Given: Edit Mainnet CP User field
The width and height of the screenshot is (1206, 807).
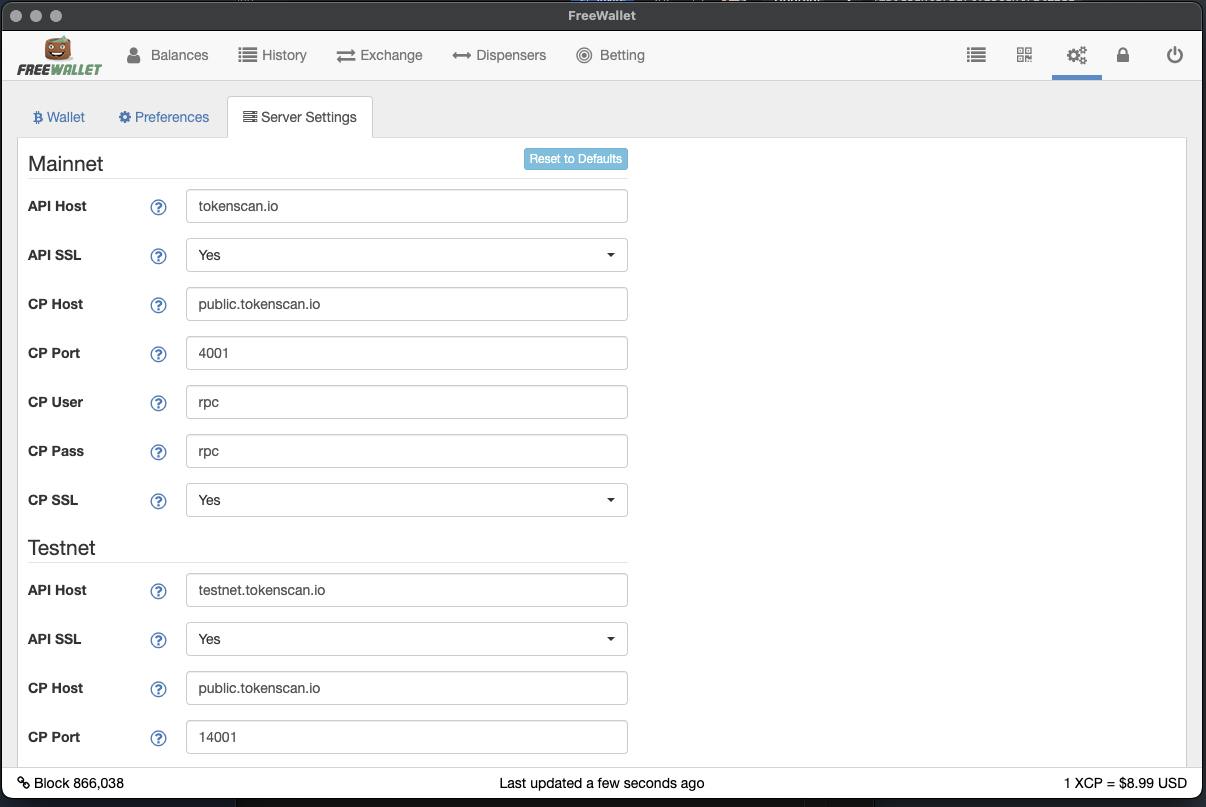Looking at the screenshot, I should tap(407, 402).
